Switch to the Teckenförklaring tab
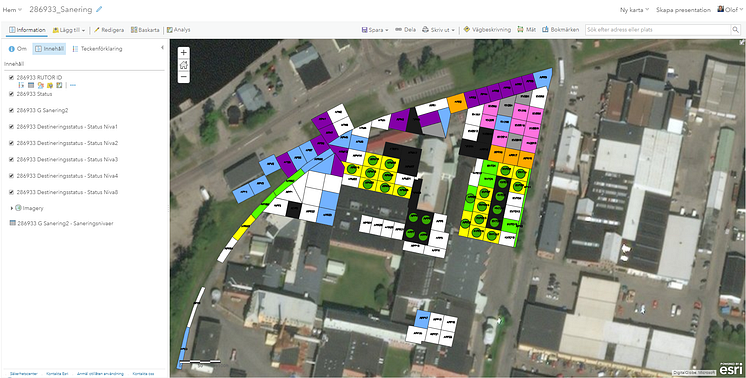The image size is (746, 378). click(98, 48)
